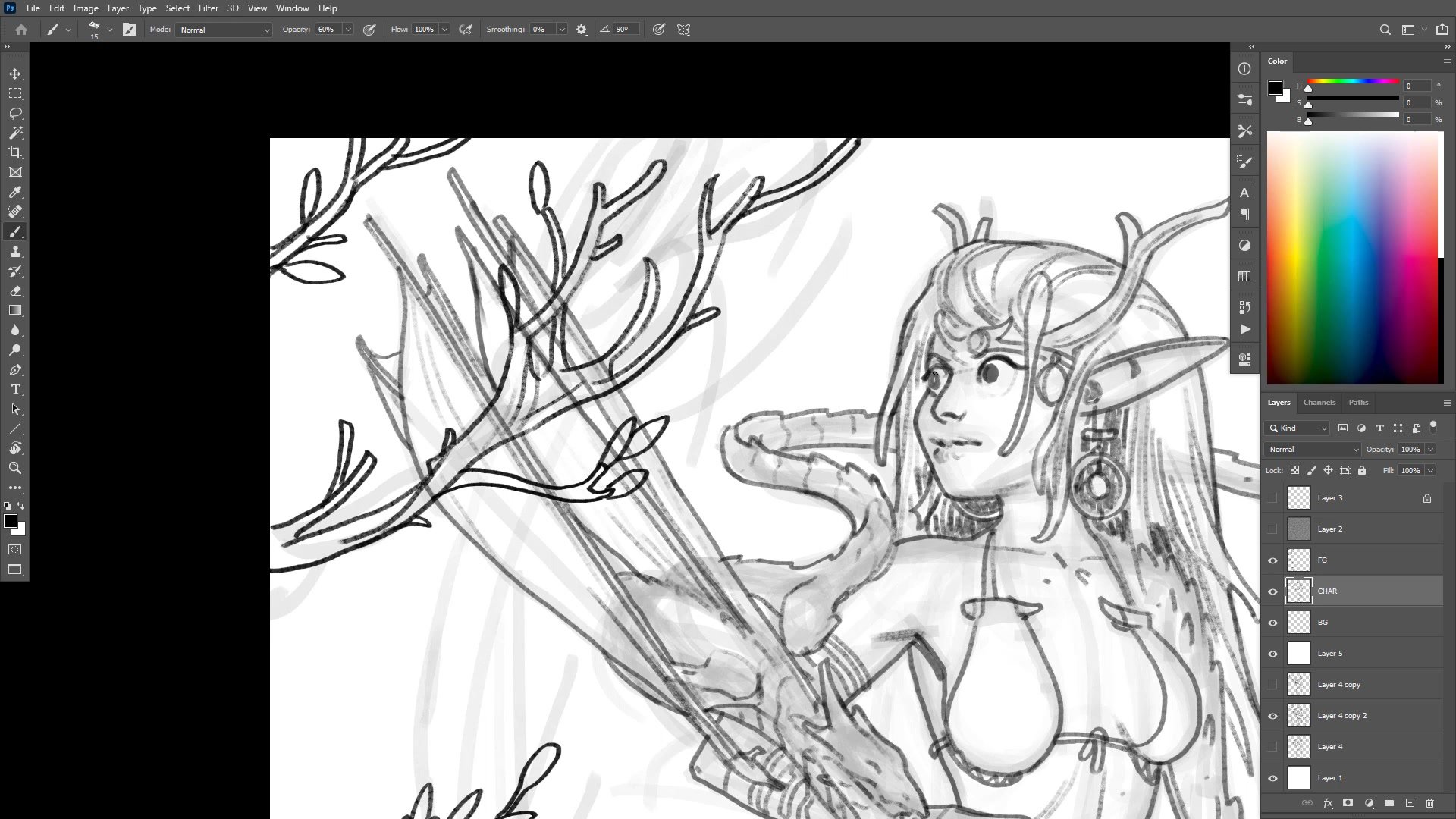Open the Kind filter dropdown

tap(1297, 428)
